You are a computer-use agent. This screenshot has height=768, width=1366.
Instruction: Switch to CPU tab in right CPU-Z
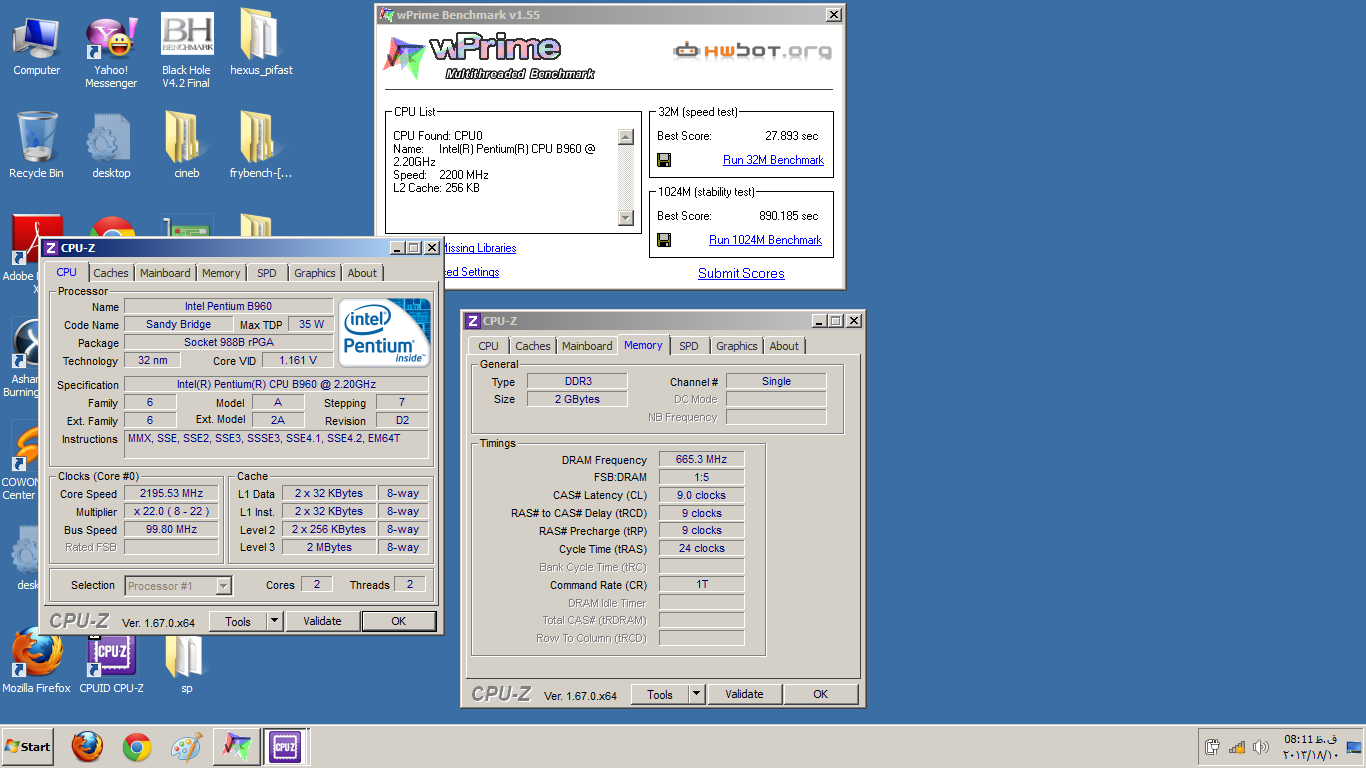tap(488, 346)
